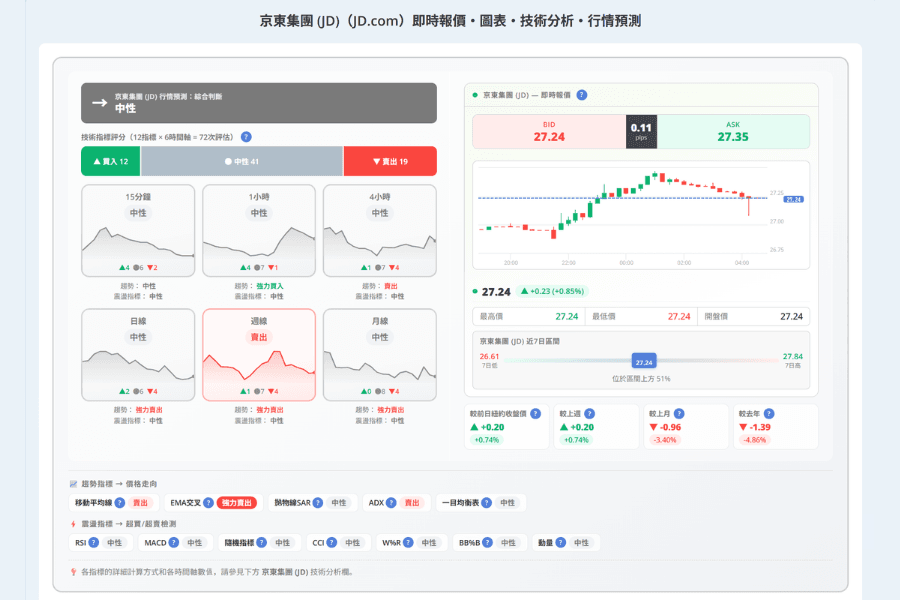
Task: Click the 7日低 value 26.61
Action: click(x=489, y=357)
